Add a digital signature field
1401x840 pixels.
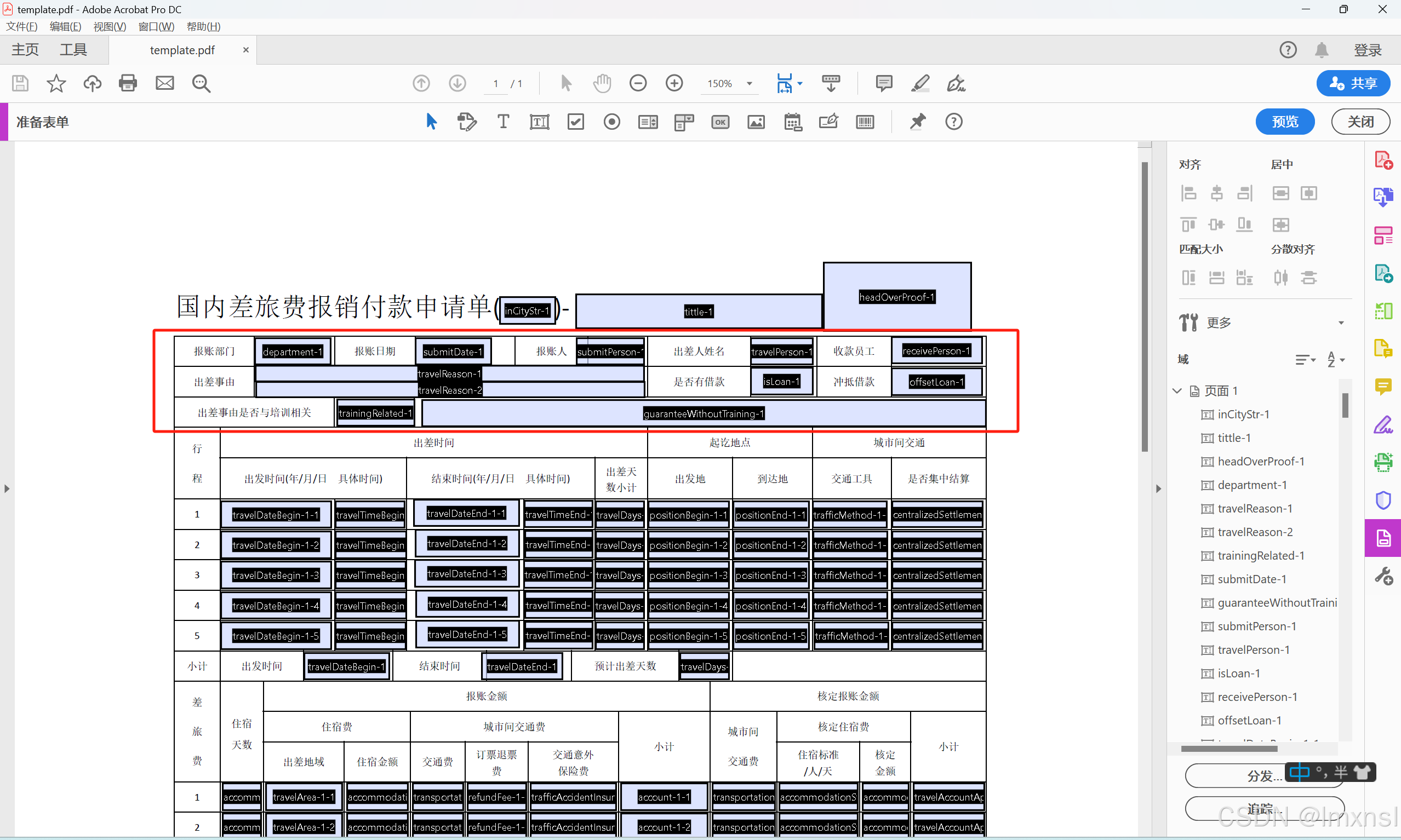click(828, 122)
